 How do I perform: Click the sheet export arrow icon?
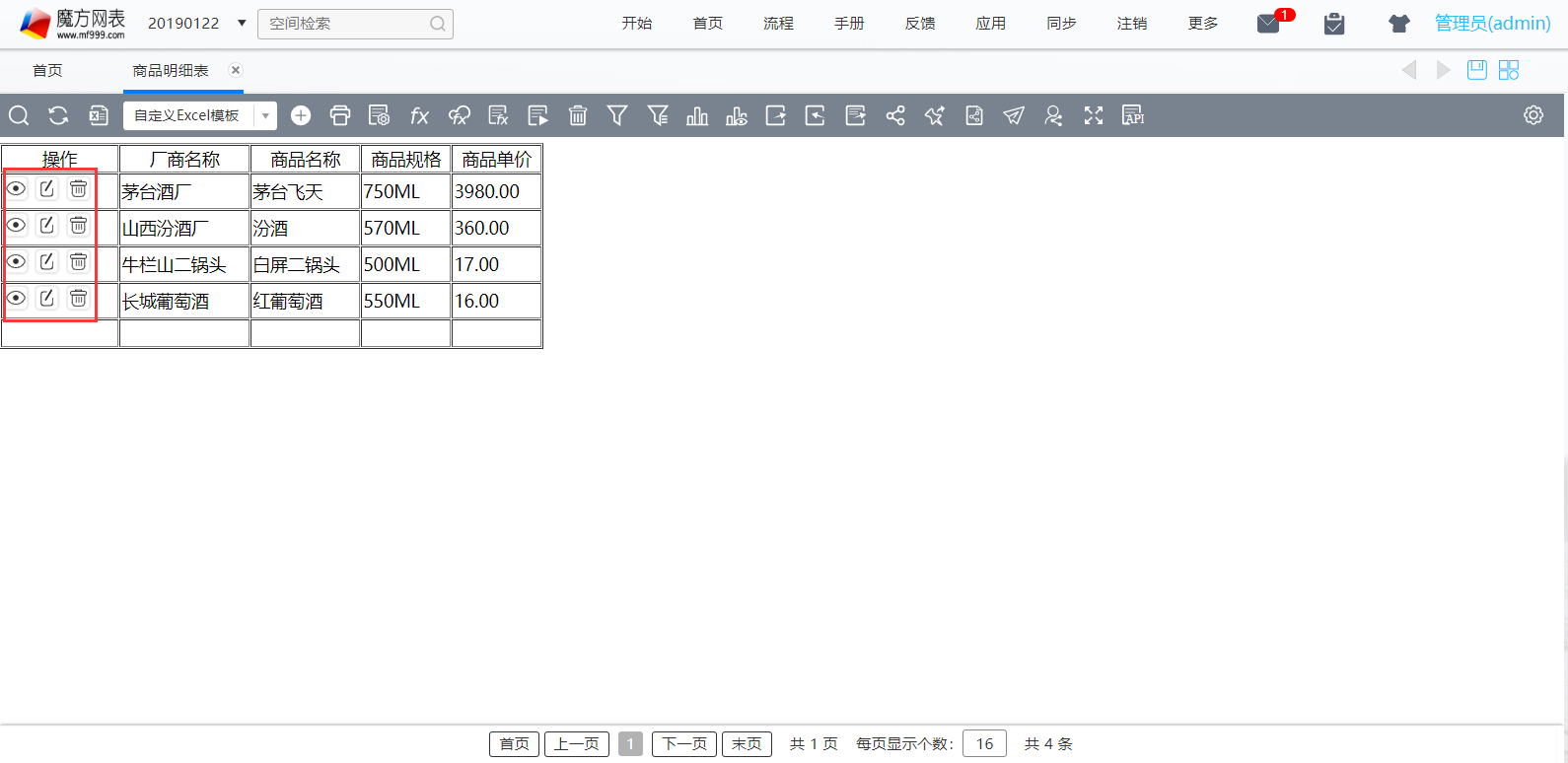(855, 115)
